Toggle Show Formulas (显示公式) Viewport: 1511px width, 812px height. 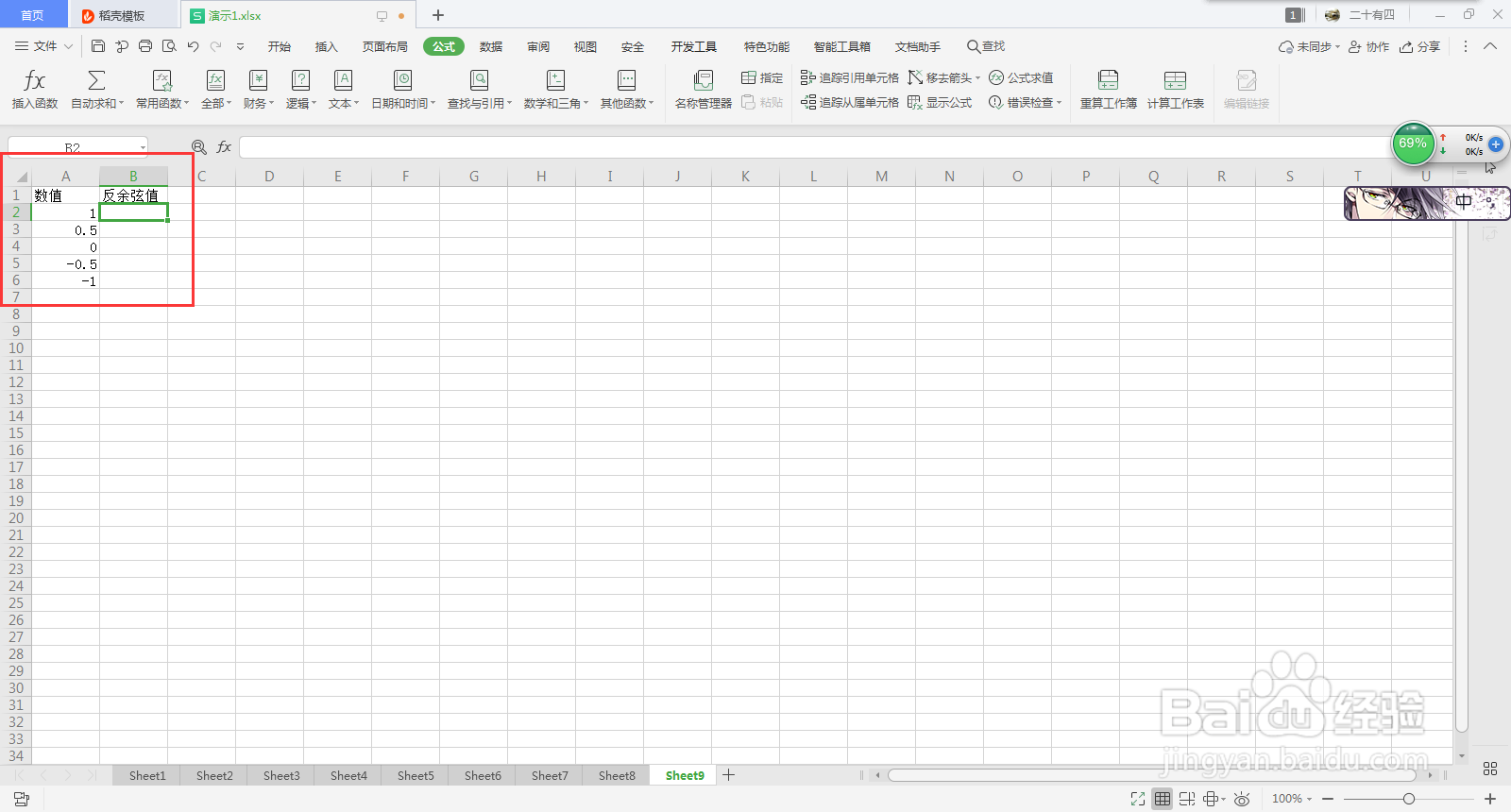point(940,102)
